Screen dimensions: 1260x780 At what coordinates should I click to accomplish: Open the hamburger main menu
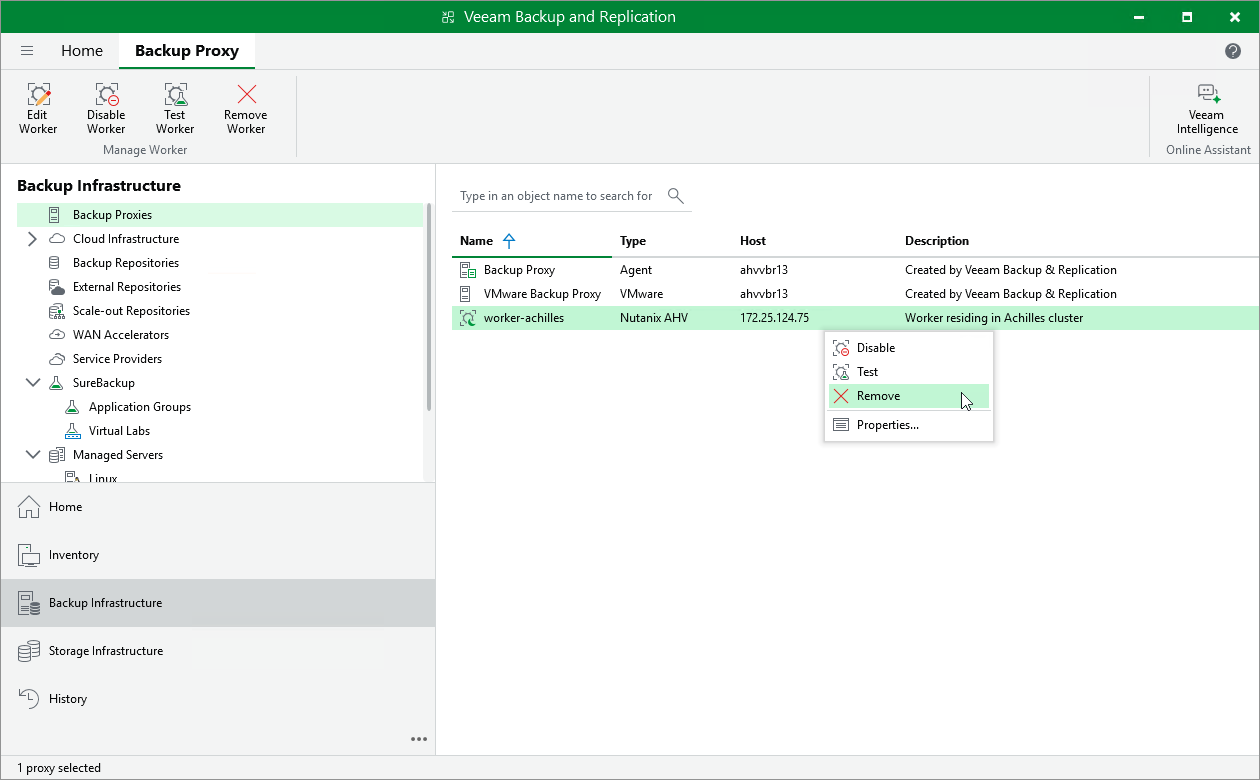pyautogui.click(x=27, y=51)
